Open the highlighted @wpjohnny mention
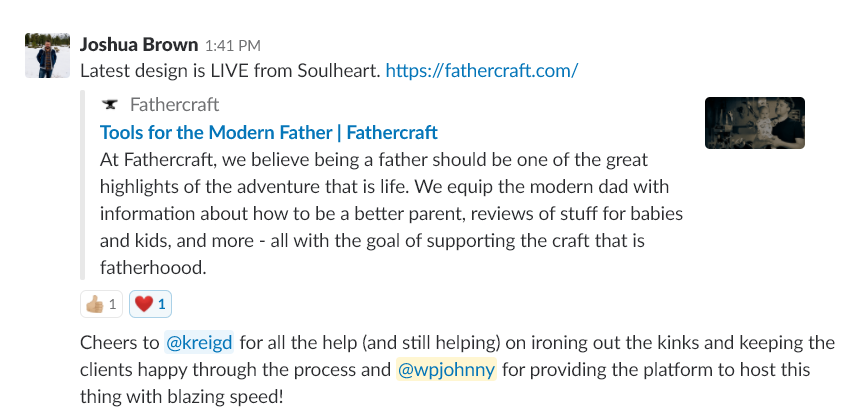The width and height of the screenshot is (854, 418). (445, 370)
